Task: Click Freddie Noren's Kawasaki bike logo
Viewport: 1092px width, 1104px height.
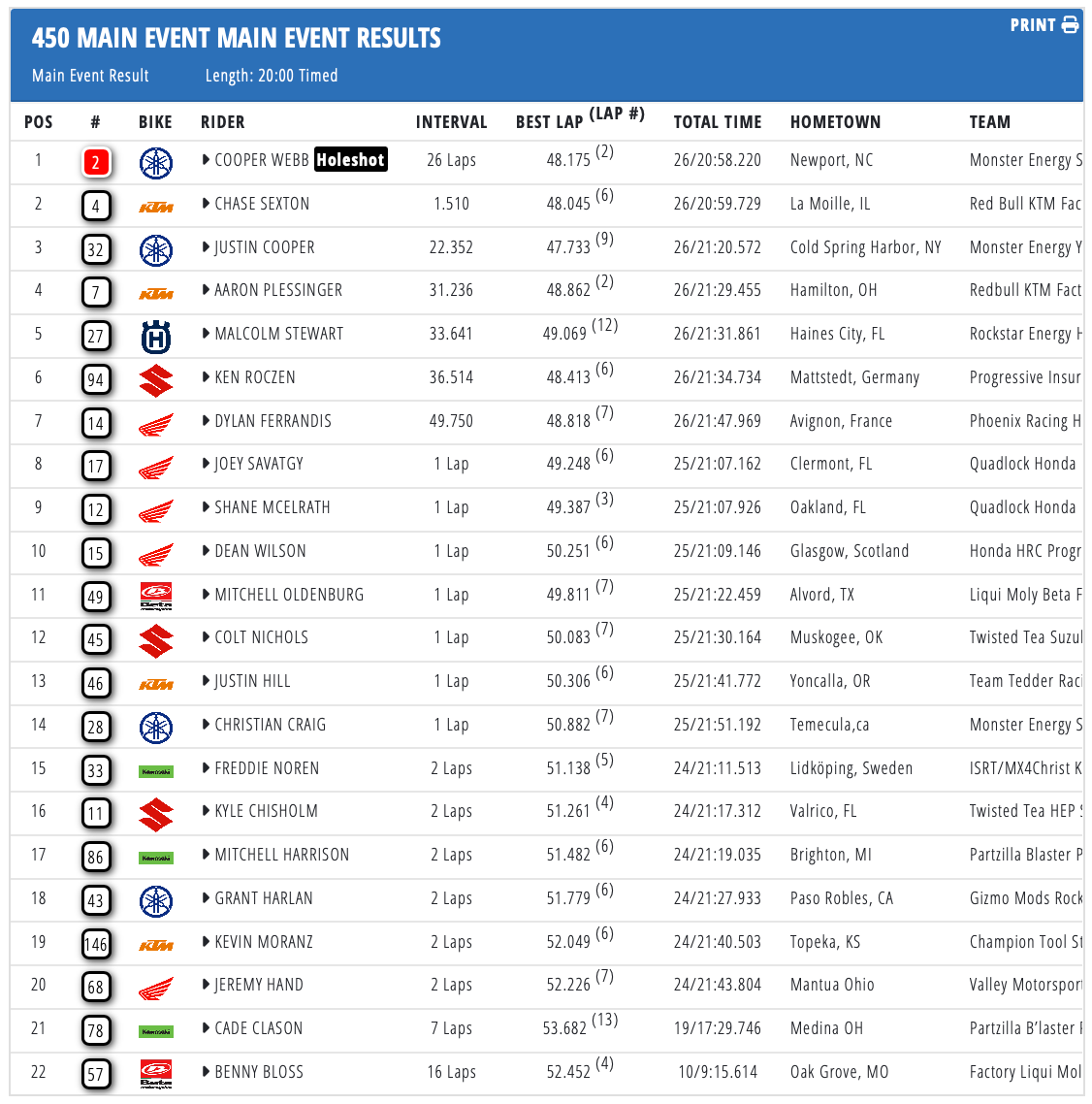Action: pos(155,771)
